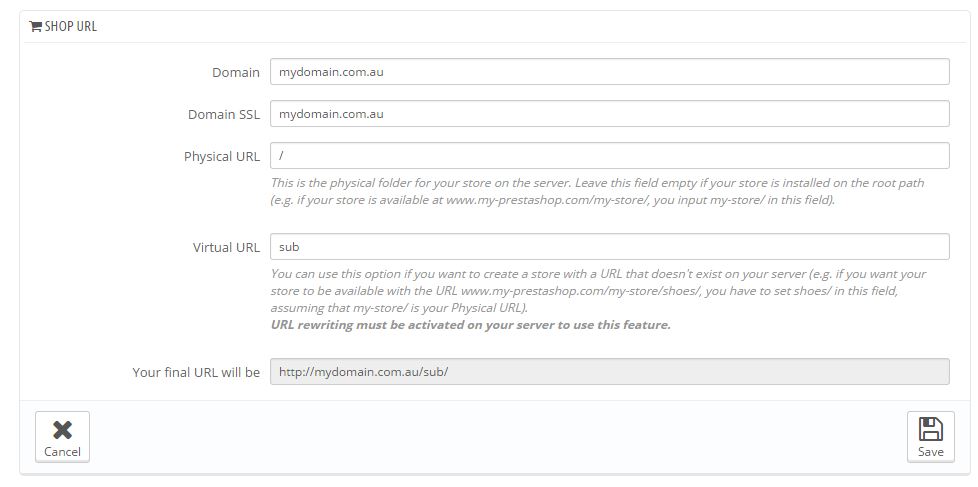
Task: Click the 'Your final URL will be' label
Action: click(x=196, y=373)
